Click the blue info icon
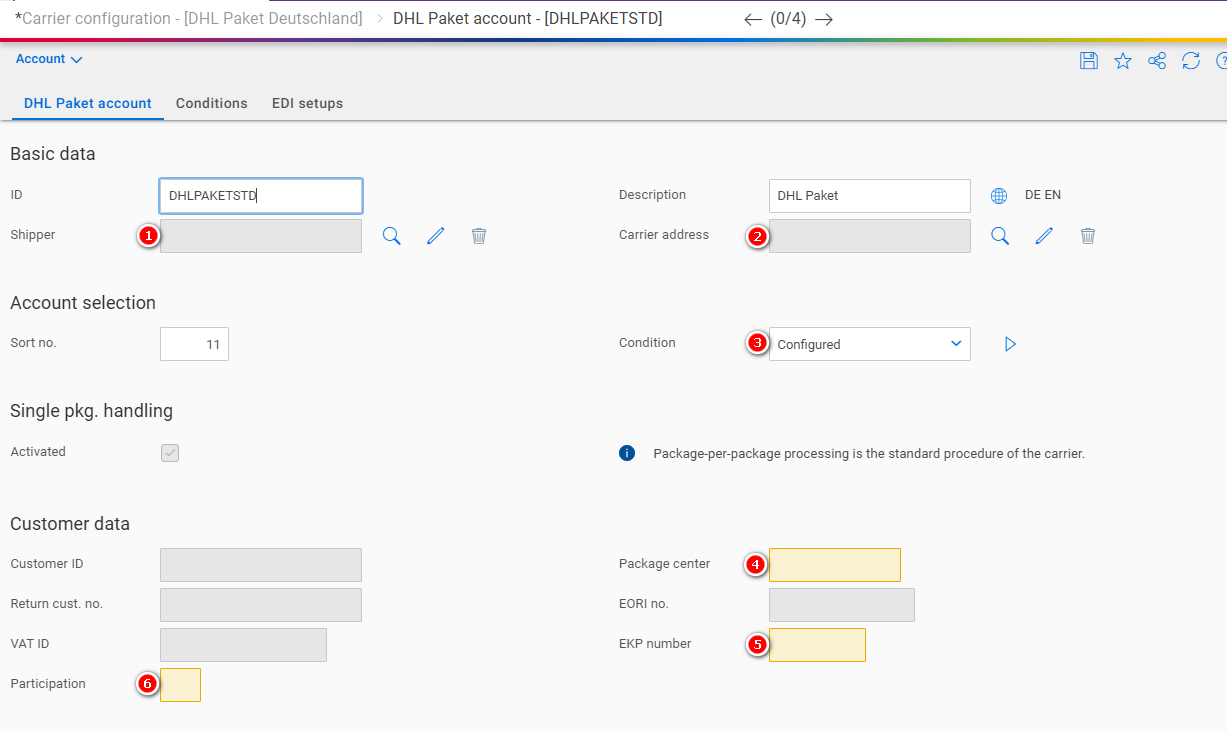Screen dimensions: 1227x731 pyautogui.click(x=627, y=453)
